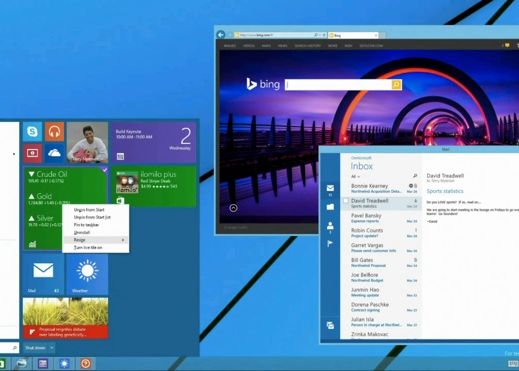
Task: Open Videos link in Bing top bar
Action: tap(249, 46)
